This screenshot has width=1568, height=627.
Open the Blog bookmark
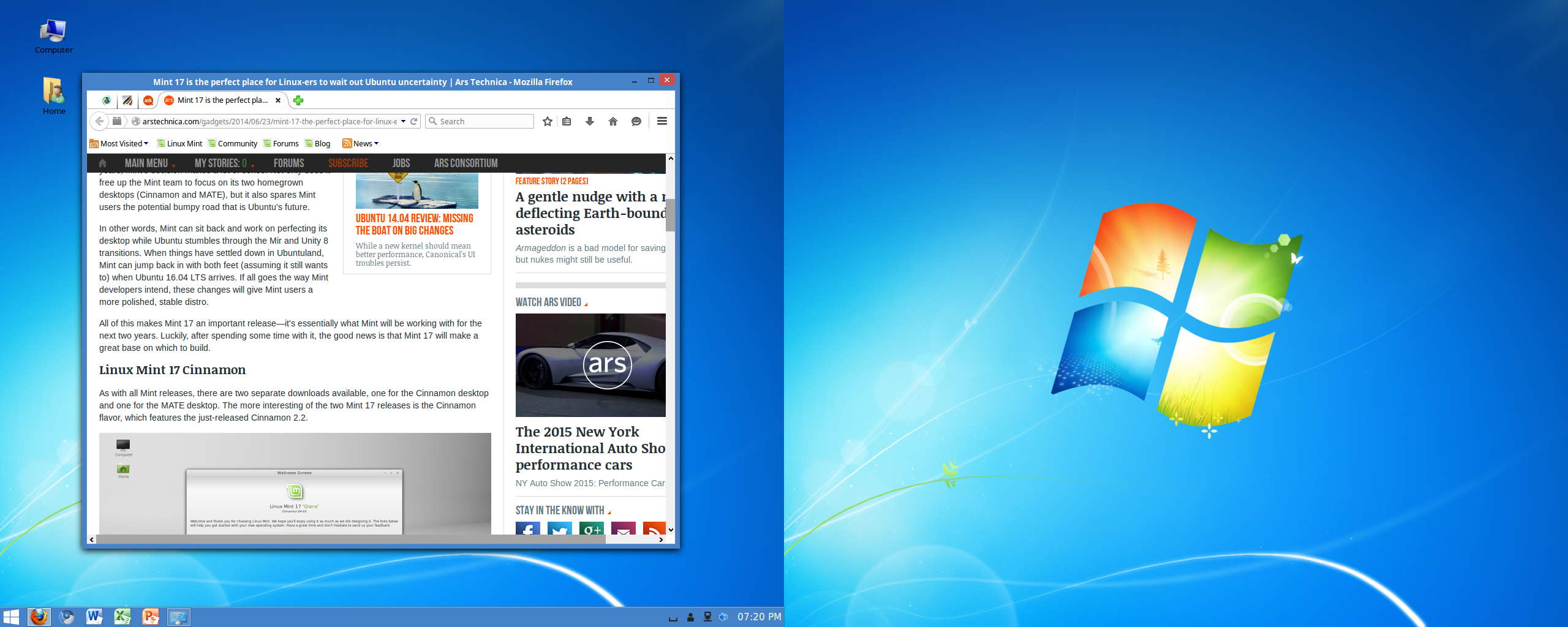318,143
